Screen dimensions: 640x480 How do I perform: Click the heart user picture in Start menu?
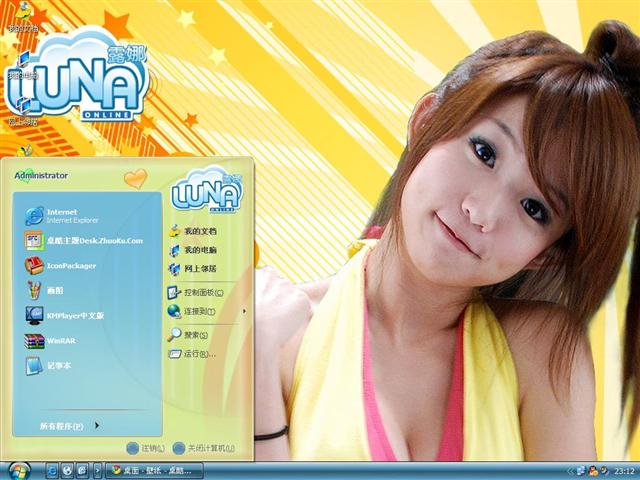[x=136, y=178]
